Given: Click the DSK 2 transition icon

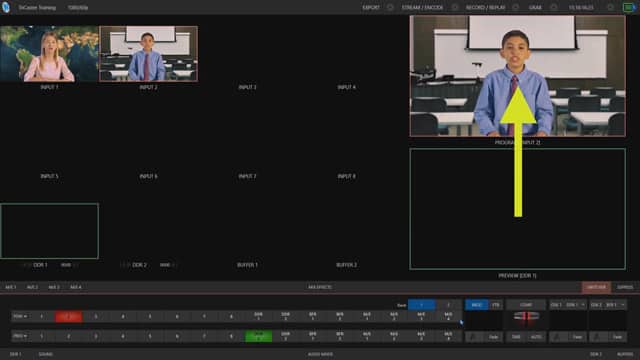Looking at the screenshot, I should coord(598,337).
